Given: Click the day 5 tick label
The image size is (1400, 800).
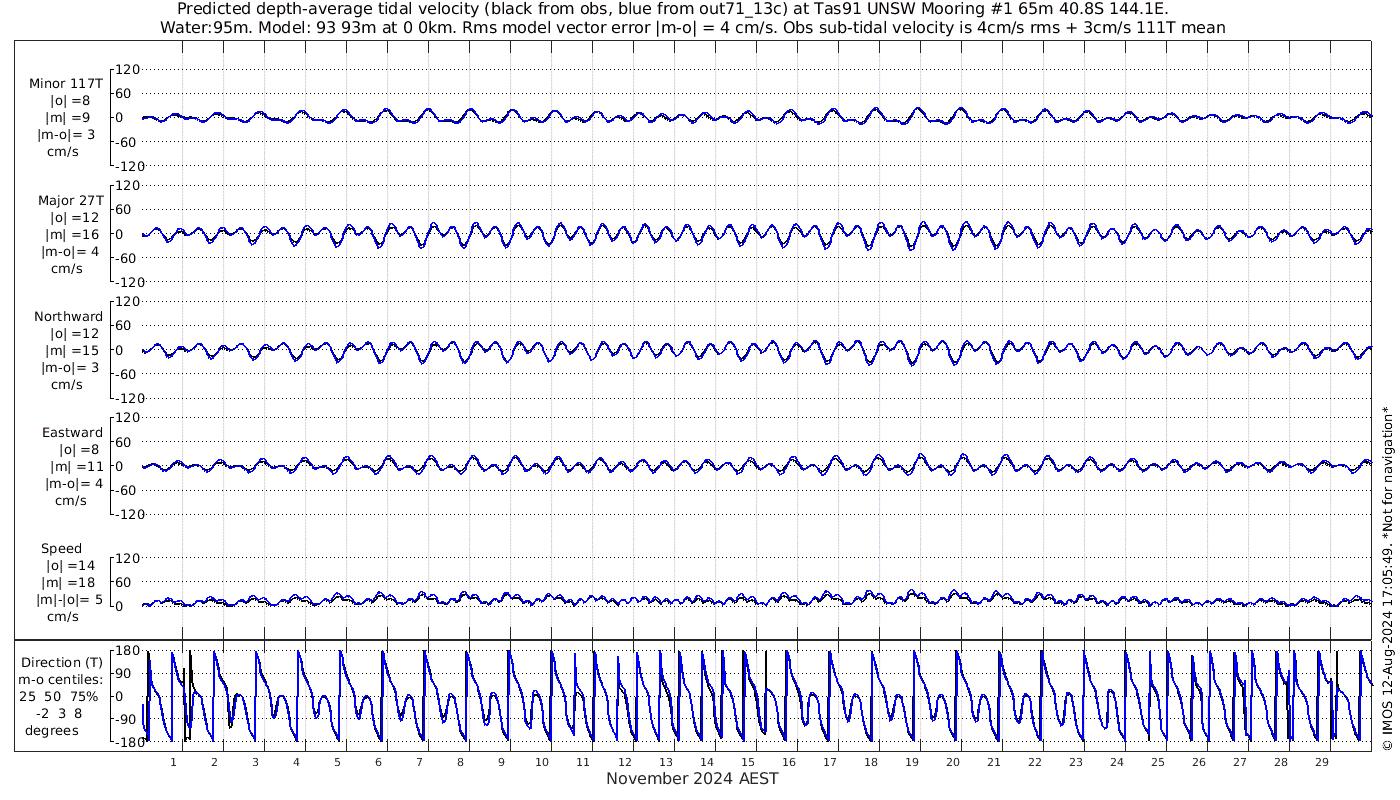Looking at the screenshot, I should point(337,762).
